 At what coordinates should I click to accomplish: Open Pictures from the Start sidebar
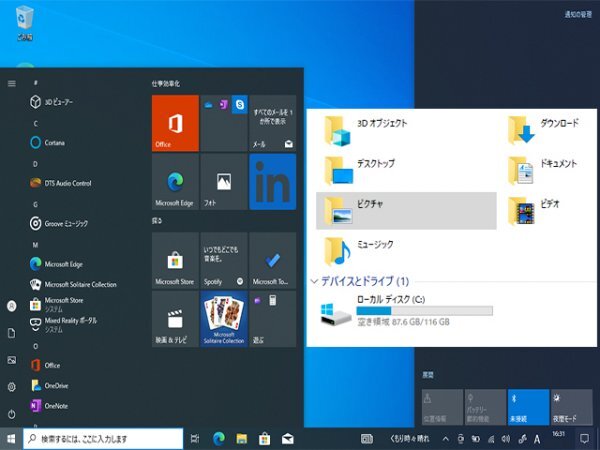pos(12,360)
